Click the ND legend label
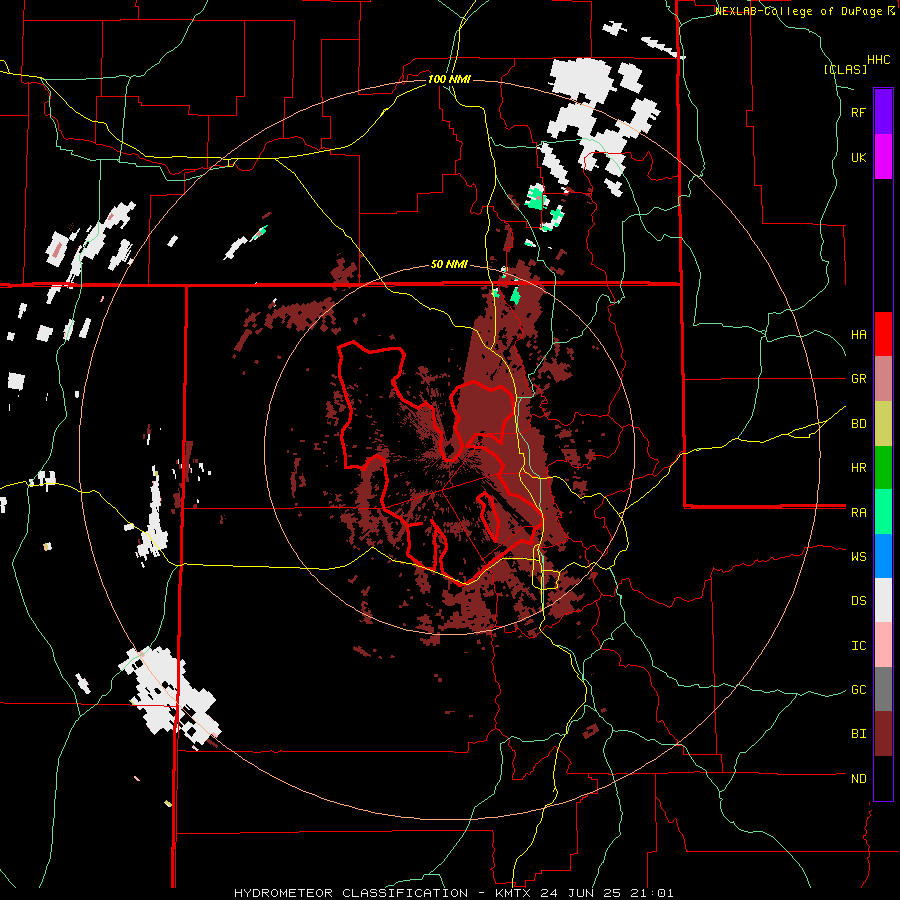 click(x=859, y=779)
